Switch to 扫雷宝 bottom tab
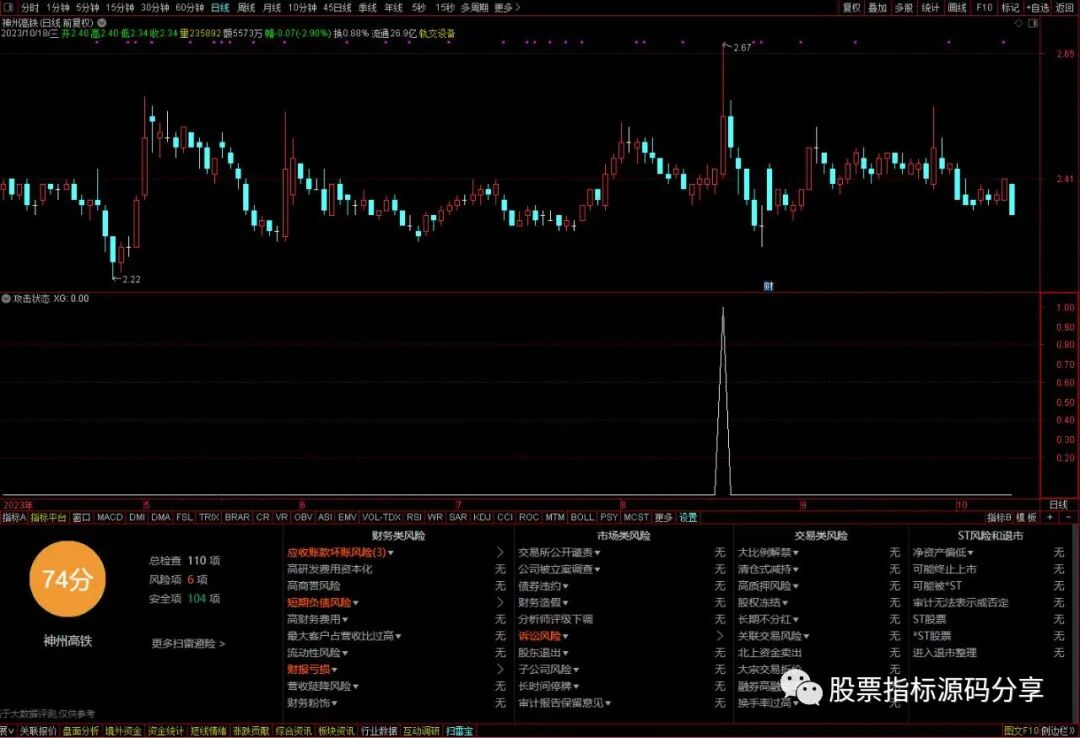Image resolution: width=1080 pixels, height=738 pixels. (x=459, y=731)
